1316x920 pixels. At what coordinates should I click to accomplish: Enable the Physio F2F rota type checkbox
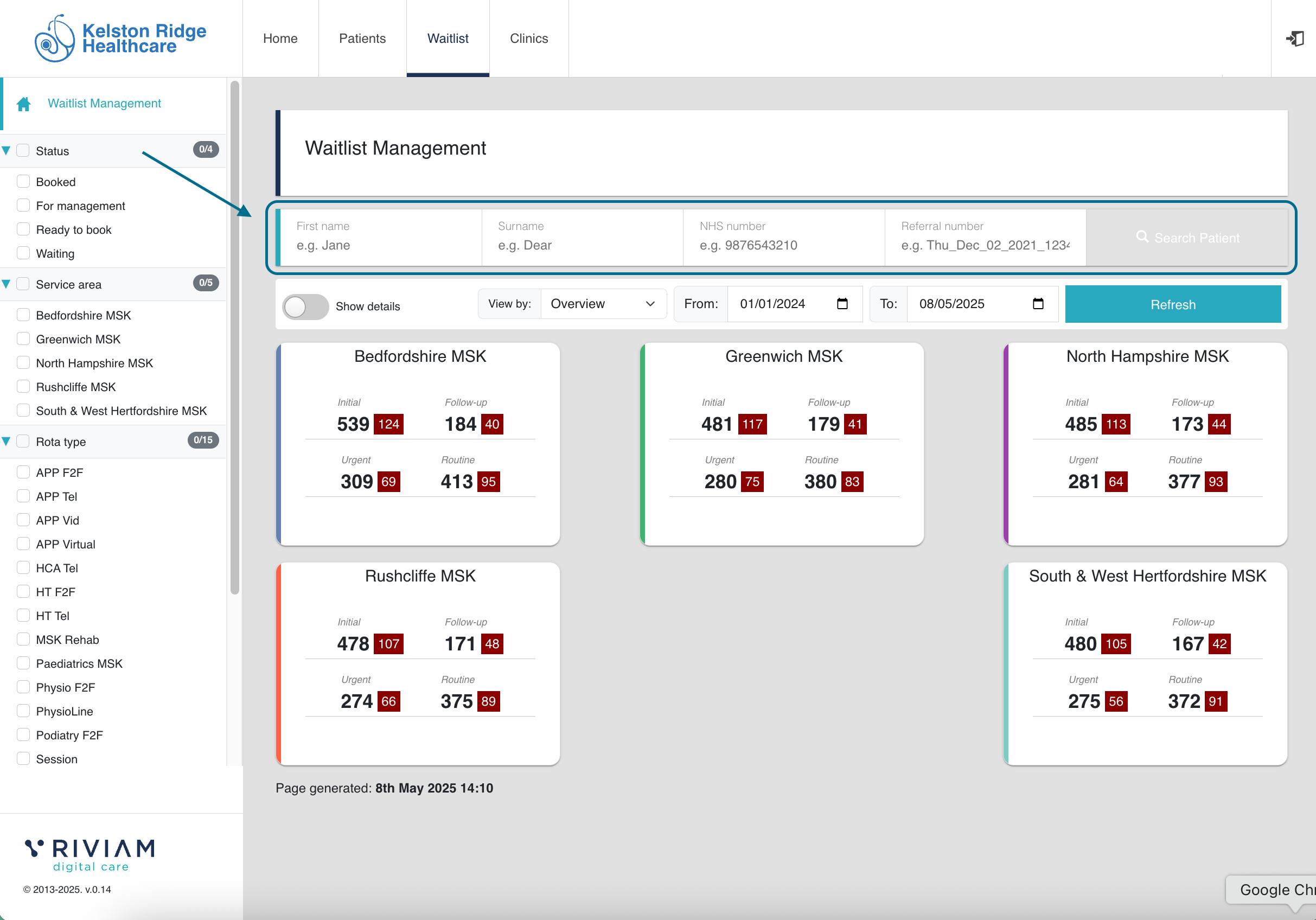[x=23, y=687]
